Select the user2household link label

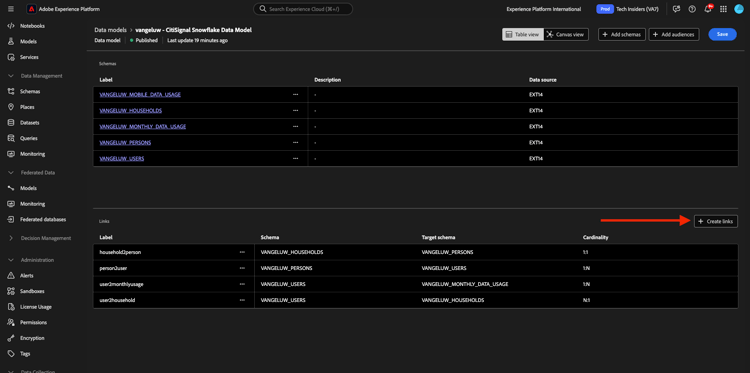(117, 300)
